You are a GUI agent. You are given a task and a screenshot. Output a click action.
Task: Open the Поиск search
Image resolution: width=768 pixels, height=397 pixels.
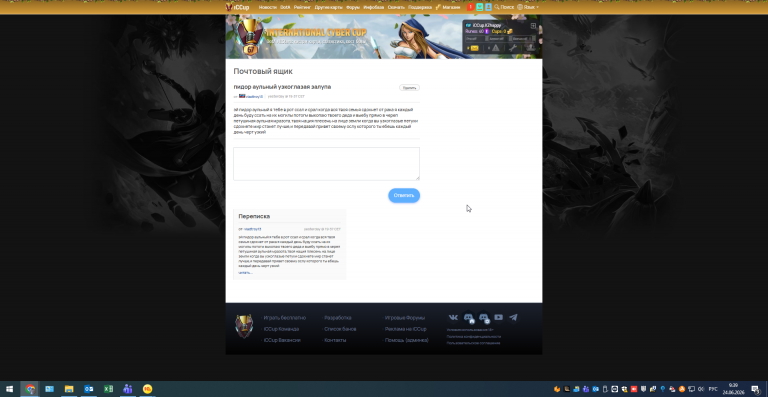click(x=504, y=7)
